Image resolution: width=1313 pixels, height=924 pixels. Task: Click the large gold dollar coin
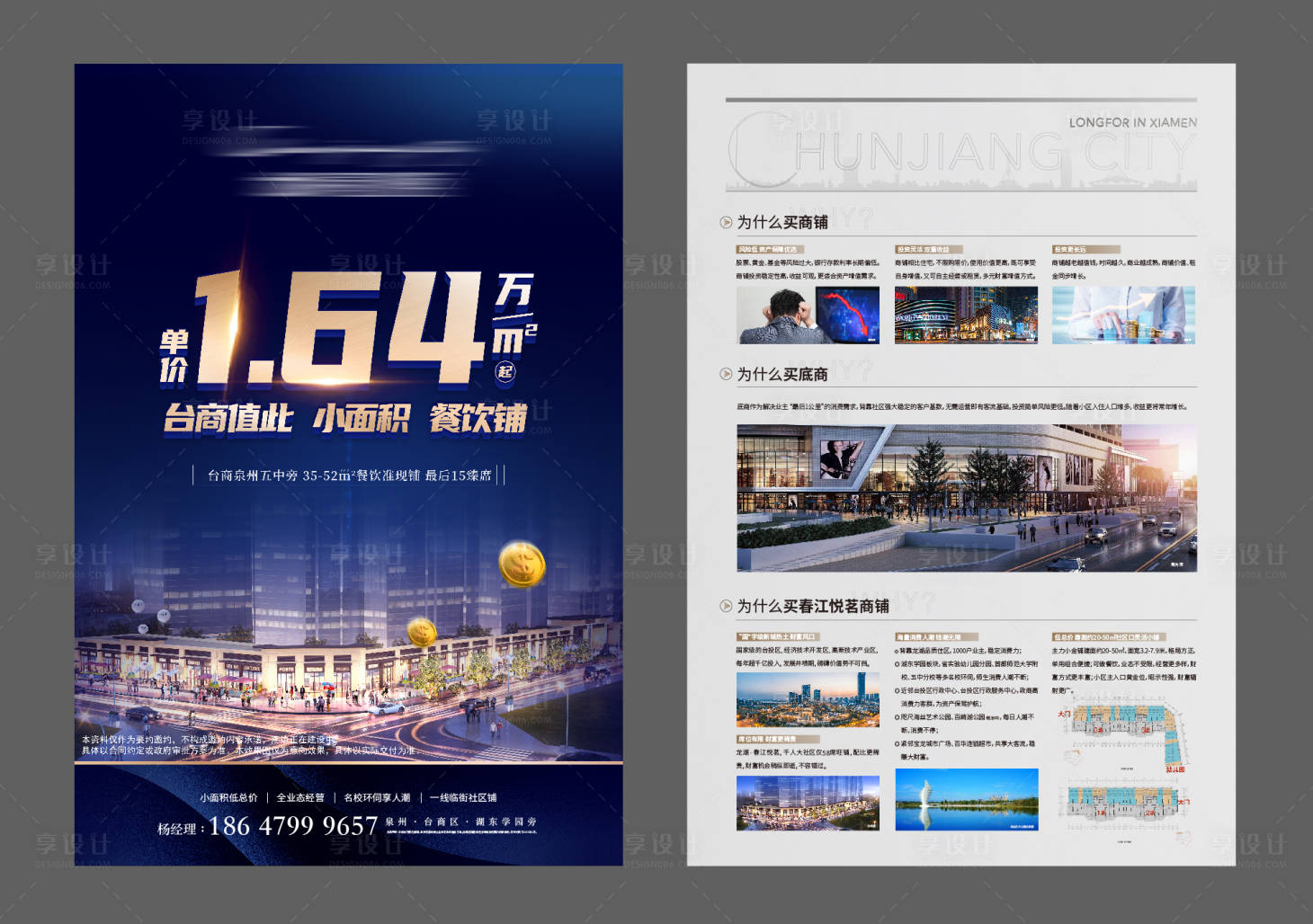[523, 564]
